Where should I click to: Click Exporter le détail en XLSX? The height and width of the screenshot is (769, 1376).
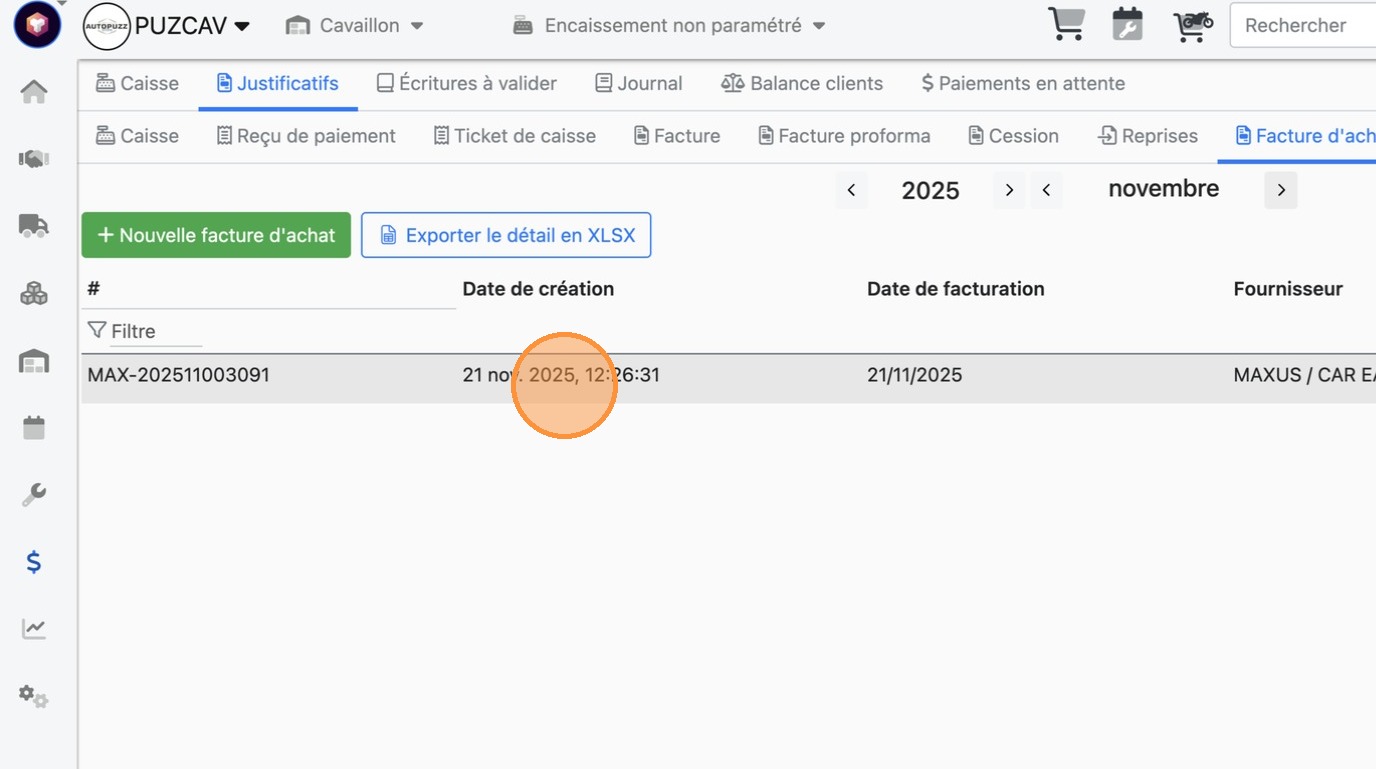click(506, 235)
